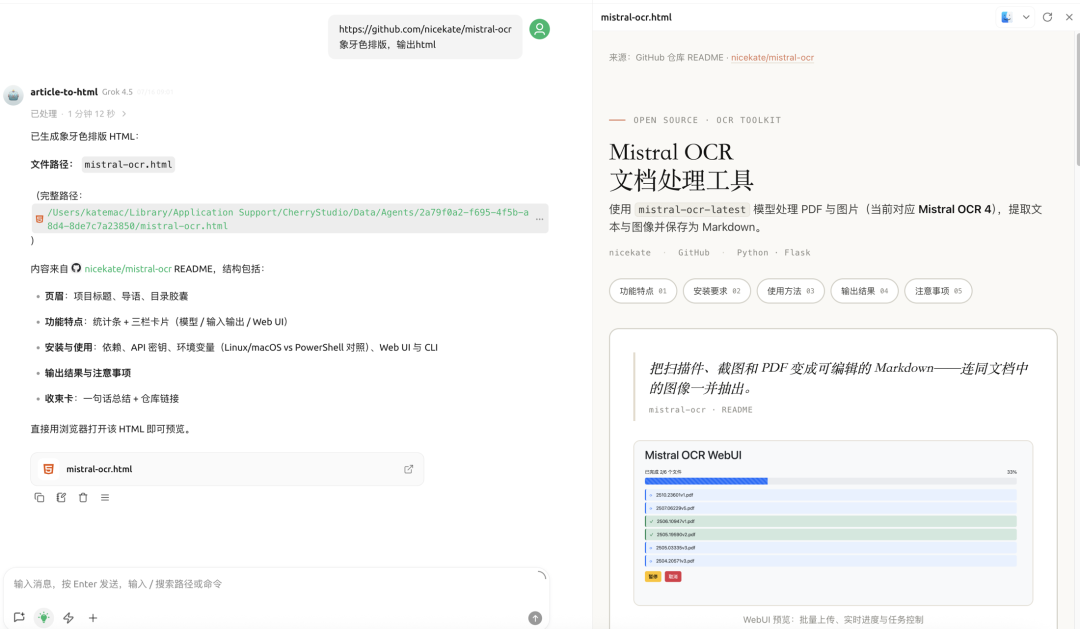Image resolution: width=1080 pixels, height=629 pixels.
Task: Open the full file path link
Action: [288, 219]
